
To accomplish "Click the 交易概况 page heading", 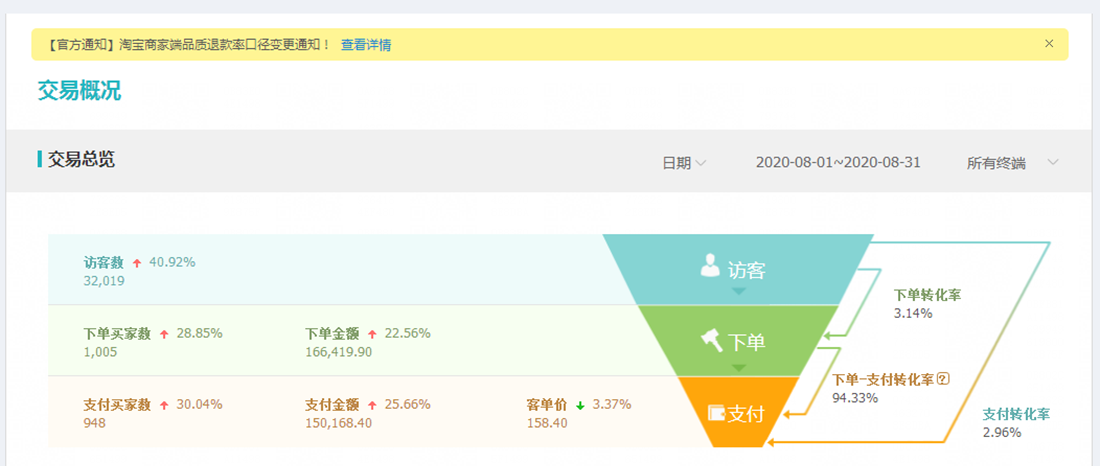I will pyautogui.click(x=79, y=91).
